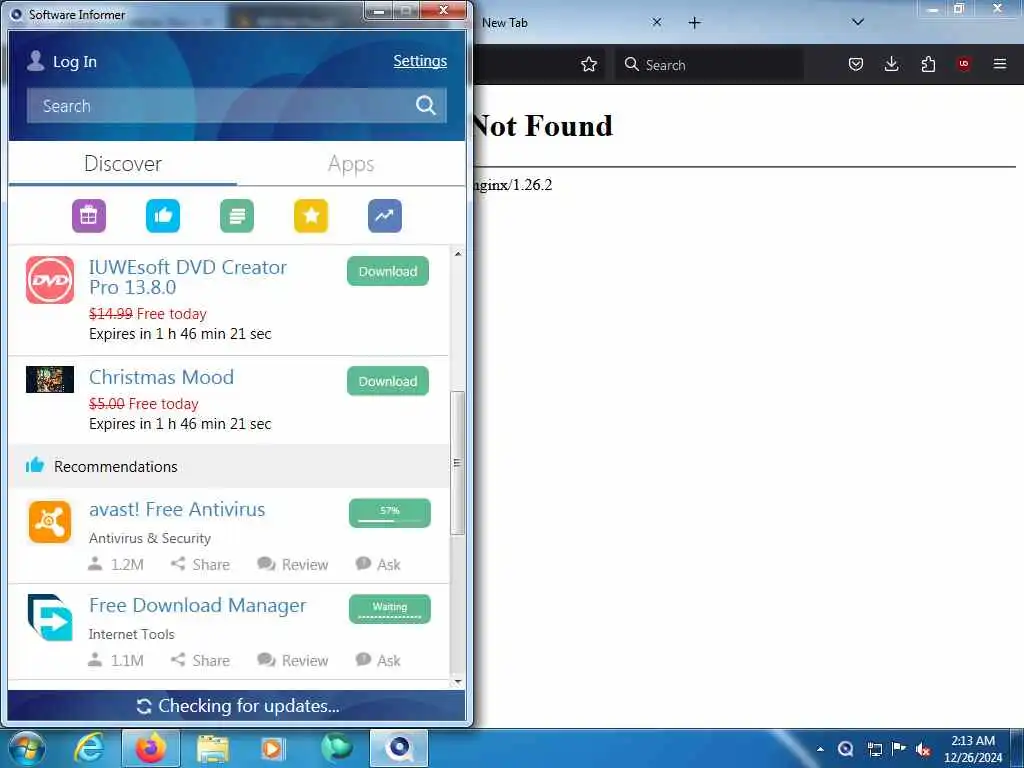The image size is (1024, 768).
Task: Click the Christmas Mood thumbnail image
Action: pos(50,379)
